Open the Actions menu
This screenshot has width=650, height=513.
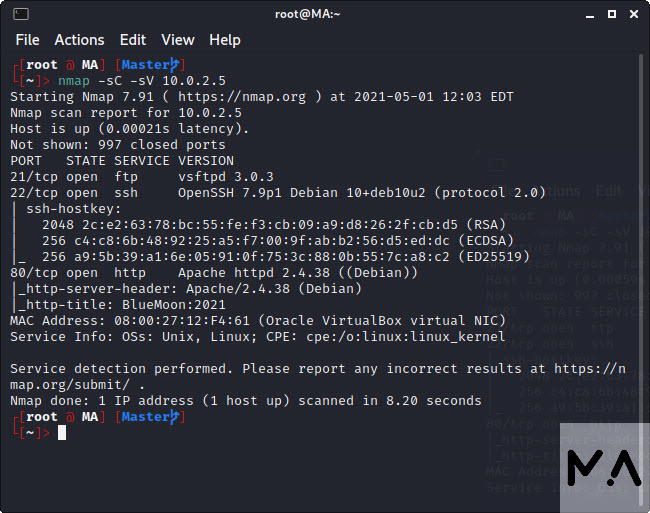79,40
